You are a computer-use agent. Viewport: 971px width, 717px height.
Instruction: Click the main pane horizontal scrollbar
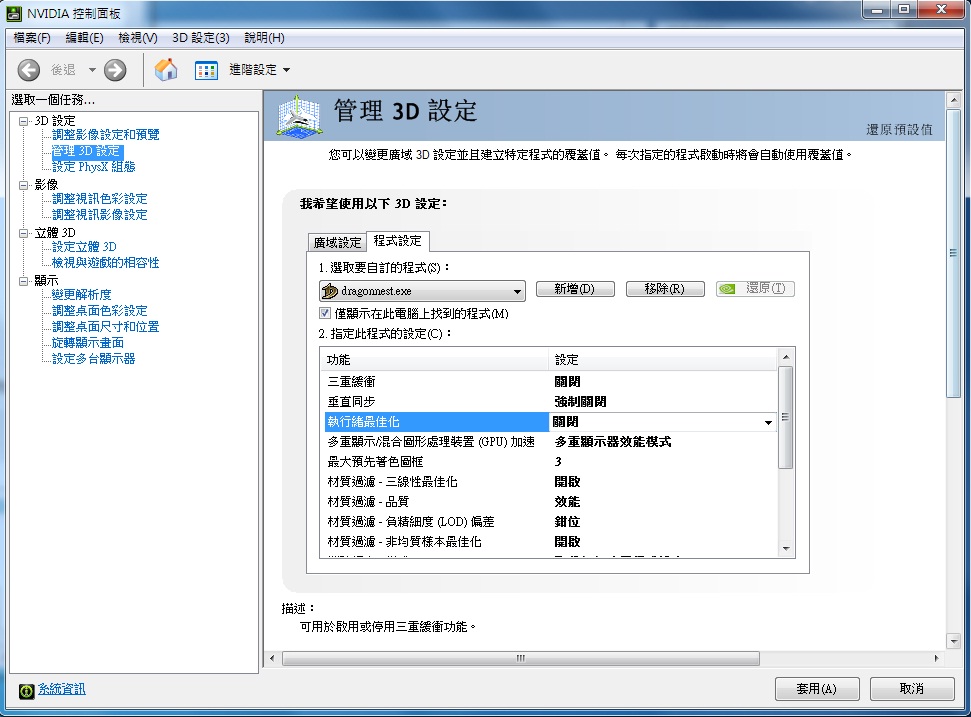tap(521, 658)
